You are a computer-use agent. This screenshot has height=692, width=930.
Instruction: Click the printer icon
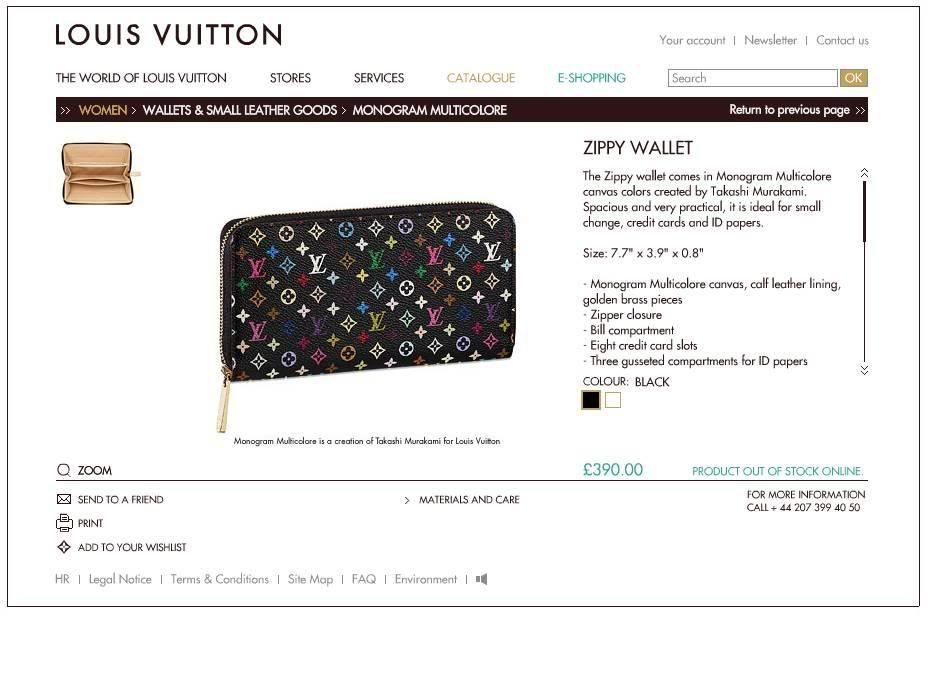(x=64, y=522)
